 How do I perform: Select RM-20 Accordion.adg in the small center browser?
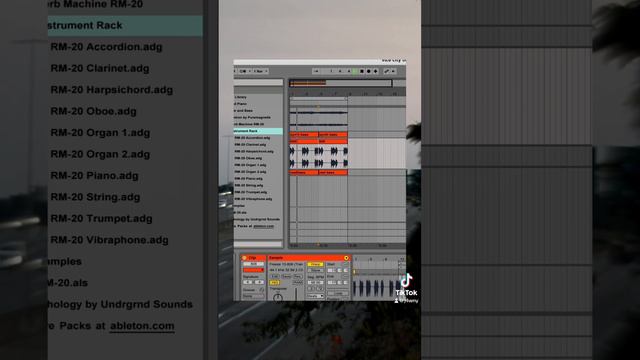pyautogui.click(x=252, y=138)
